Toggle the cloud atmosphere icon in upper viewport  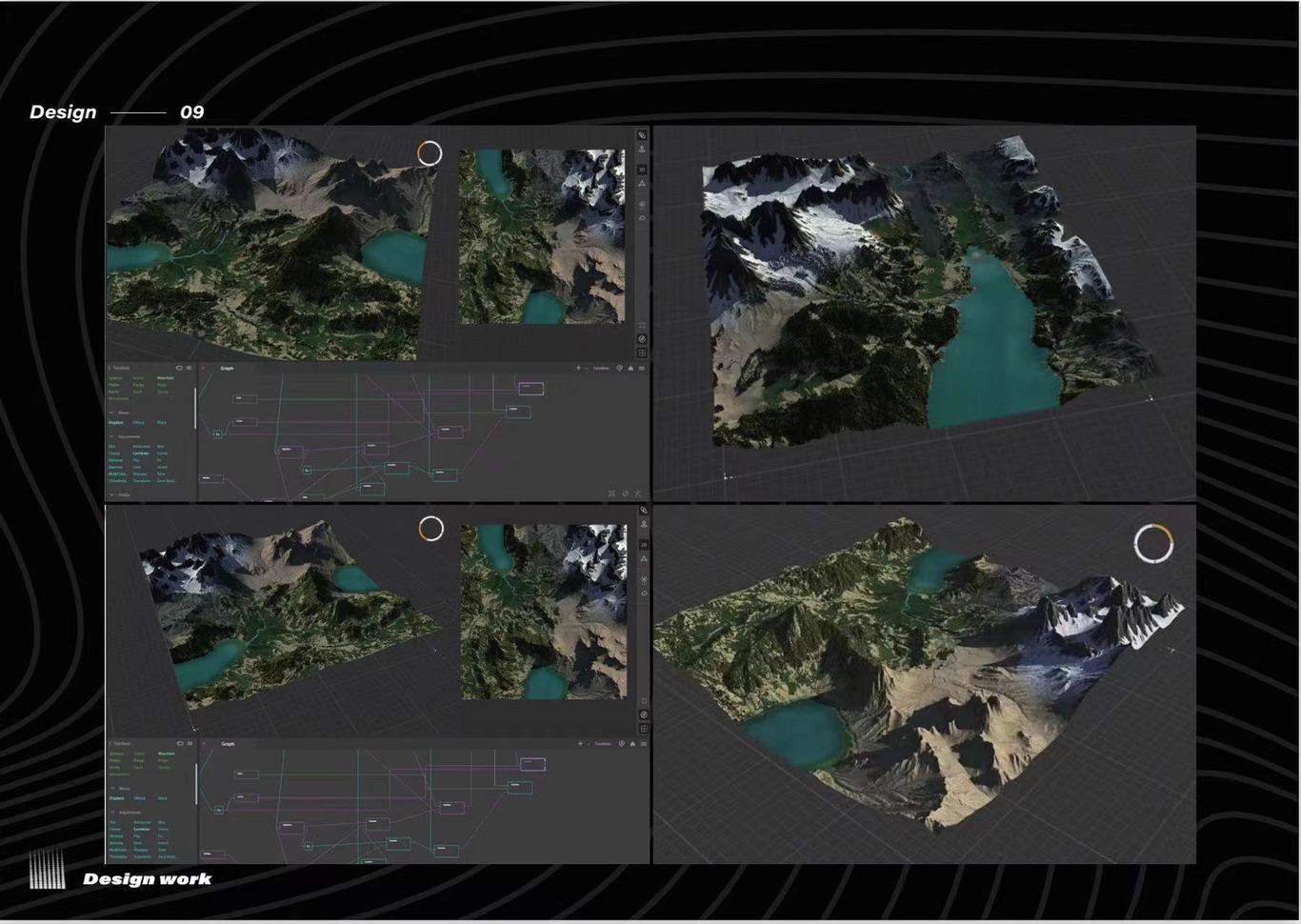point(642,218)
